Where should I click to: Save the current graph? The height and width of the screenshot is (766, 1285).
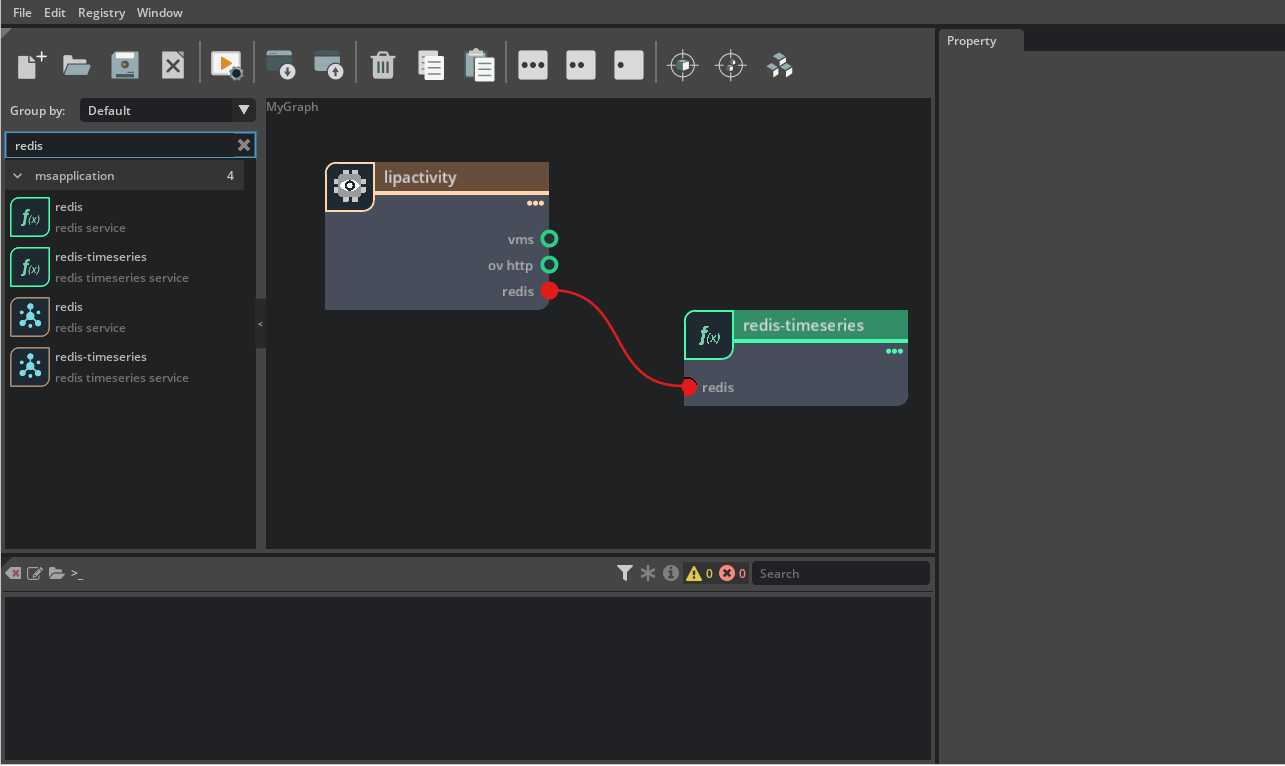[125, 66]
